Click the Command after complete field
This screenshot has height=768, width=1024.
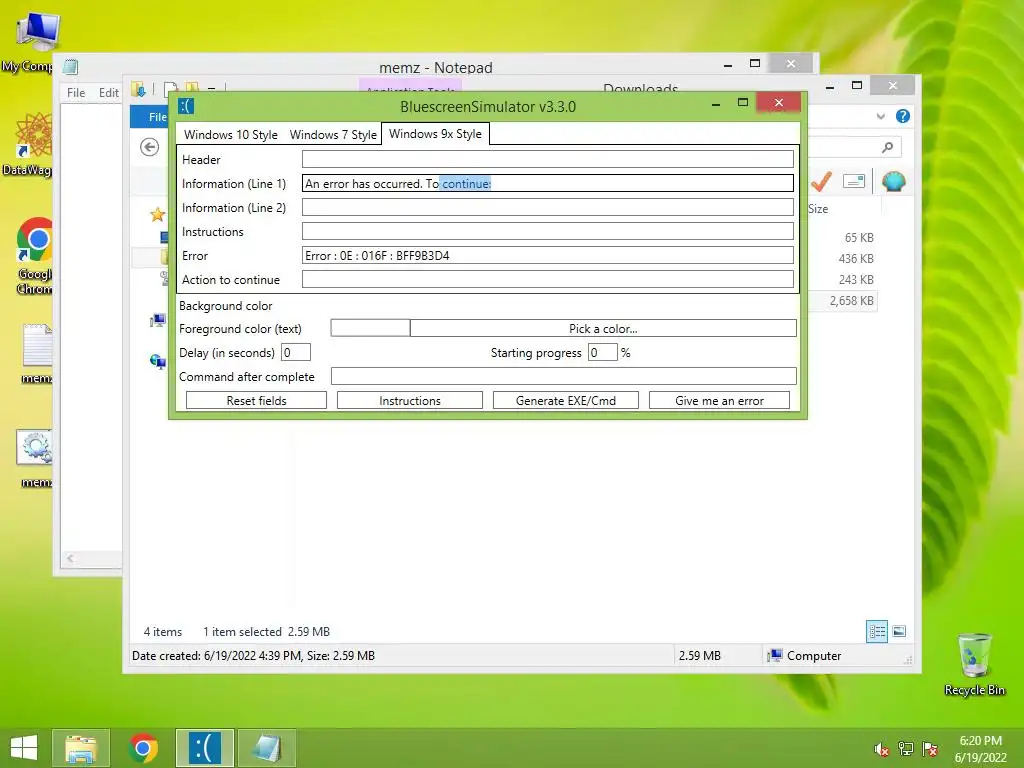(564, 376)
